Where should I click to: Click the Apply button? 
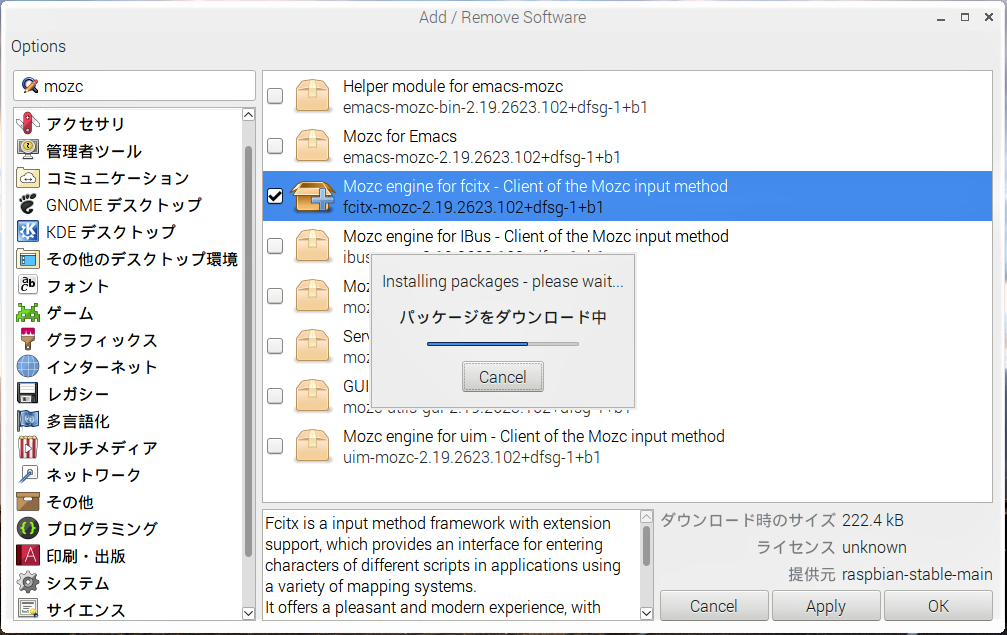(826, 605)
